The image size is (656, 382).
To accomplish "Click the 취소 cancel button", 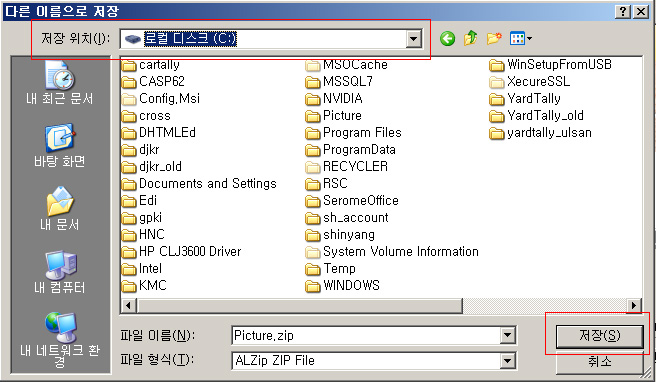I will click(600, 361).
